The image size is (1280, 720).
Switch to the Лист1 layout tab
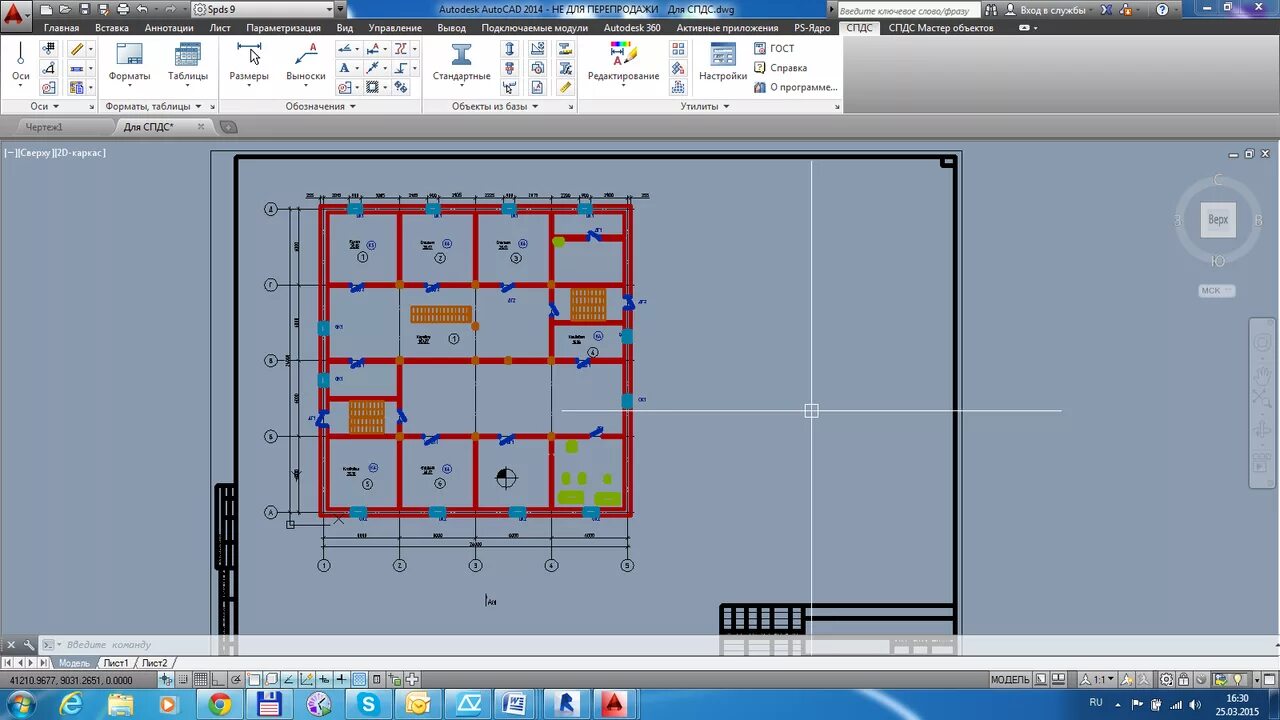[x=116, y=663]
